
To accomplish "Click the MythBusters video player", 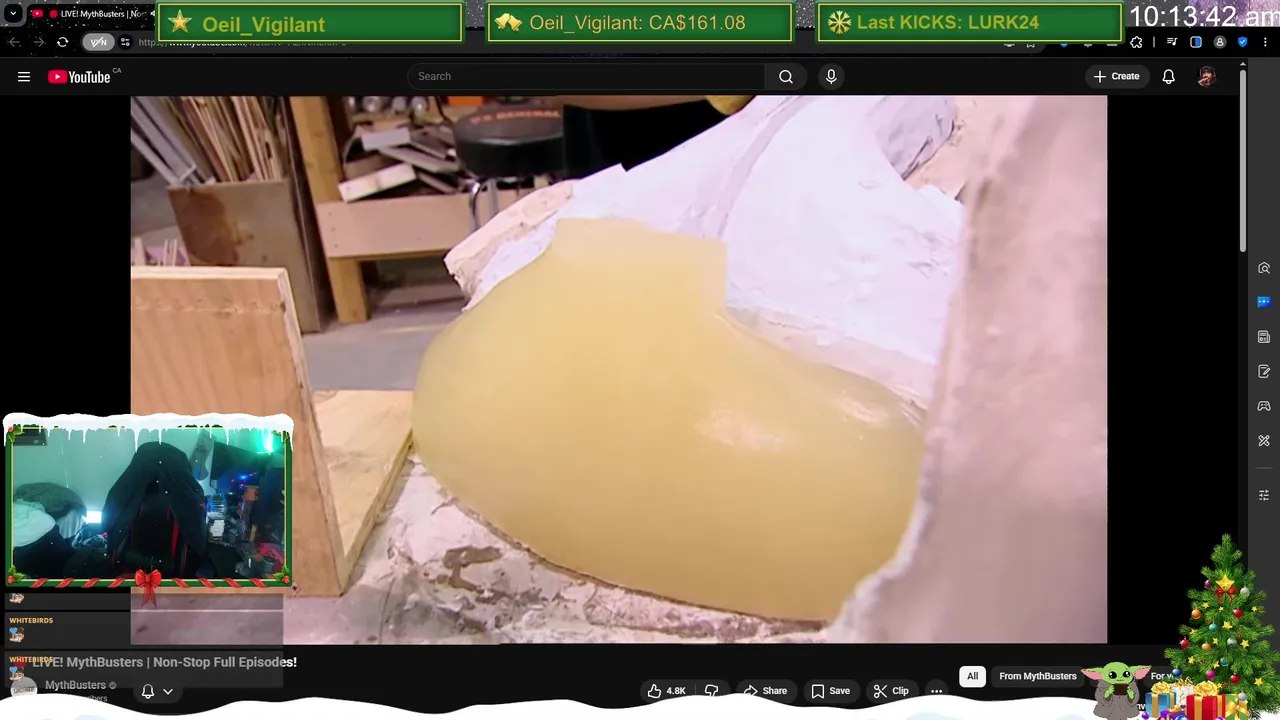I will [x=618, y=369].
